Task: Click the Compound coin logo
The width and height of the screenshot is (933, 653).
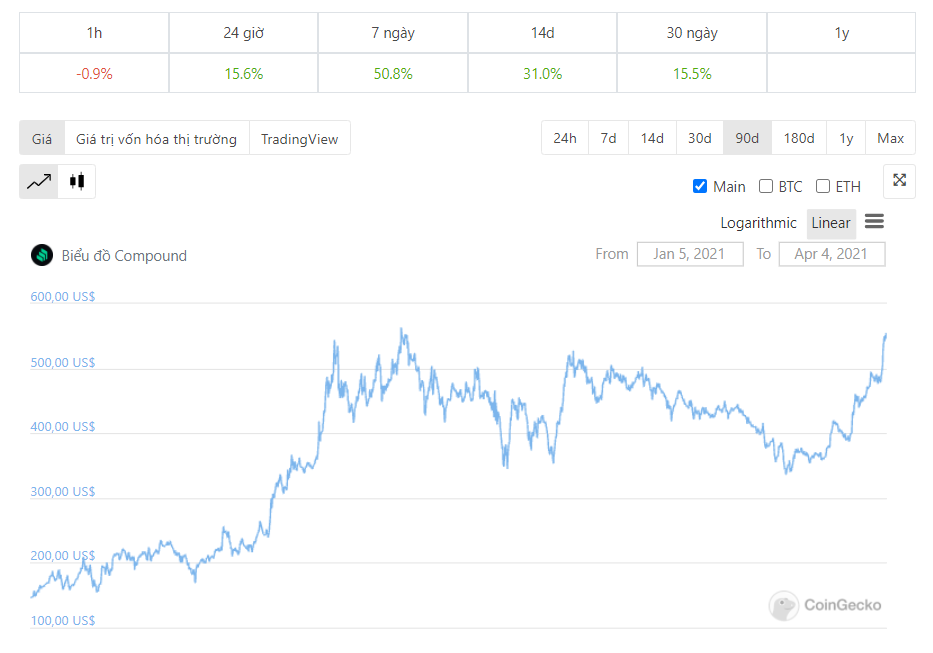Action: (x=42, y=255)
